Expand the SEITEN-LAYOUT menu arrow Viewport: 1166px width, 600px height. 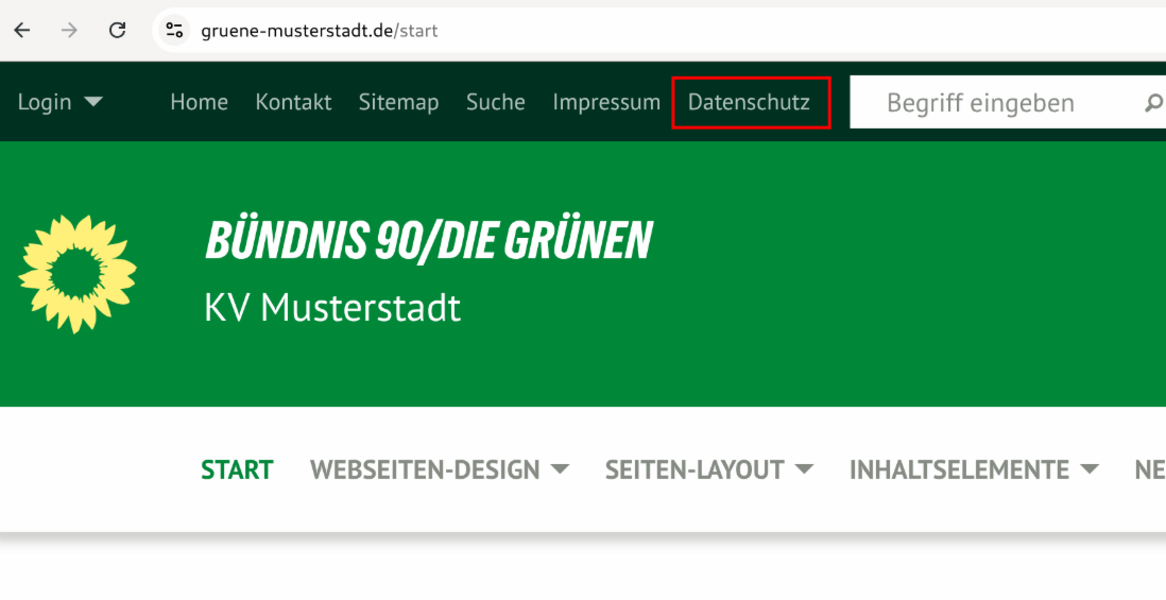click(x=804, y=469)
